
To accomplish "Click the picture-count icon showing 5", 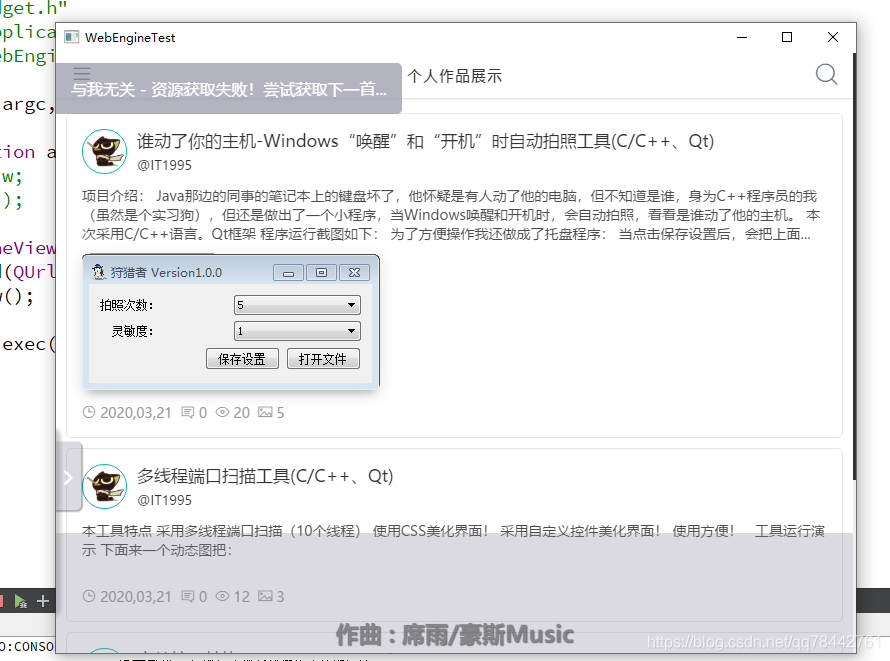I will click(x=264, y=412).
